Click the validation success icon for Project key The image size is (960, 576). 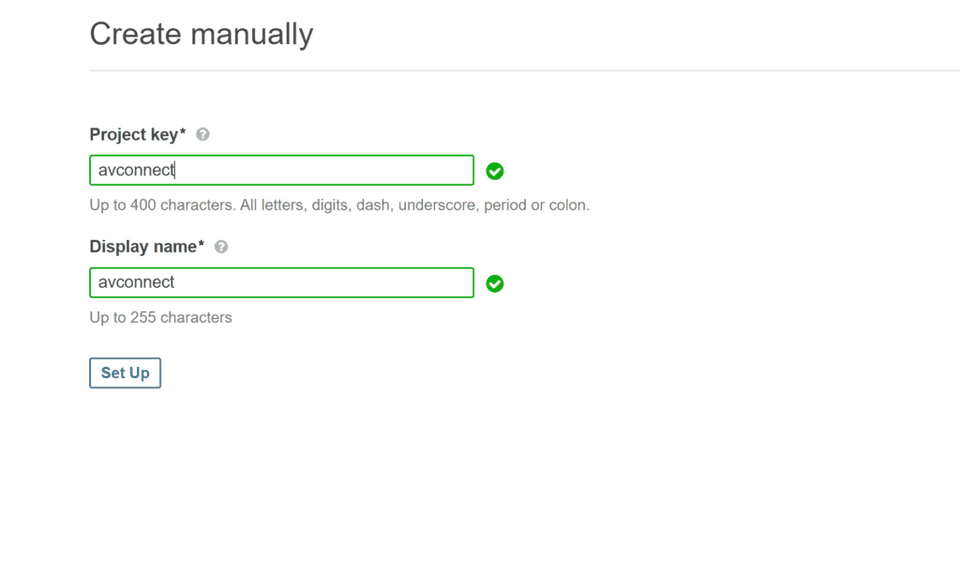pyautogui.click(x=495, y=171)
